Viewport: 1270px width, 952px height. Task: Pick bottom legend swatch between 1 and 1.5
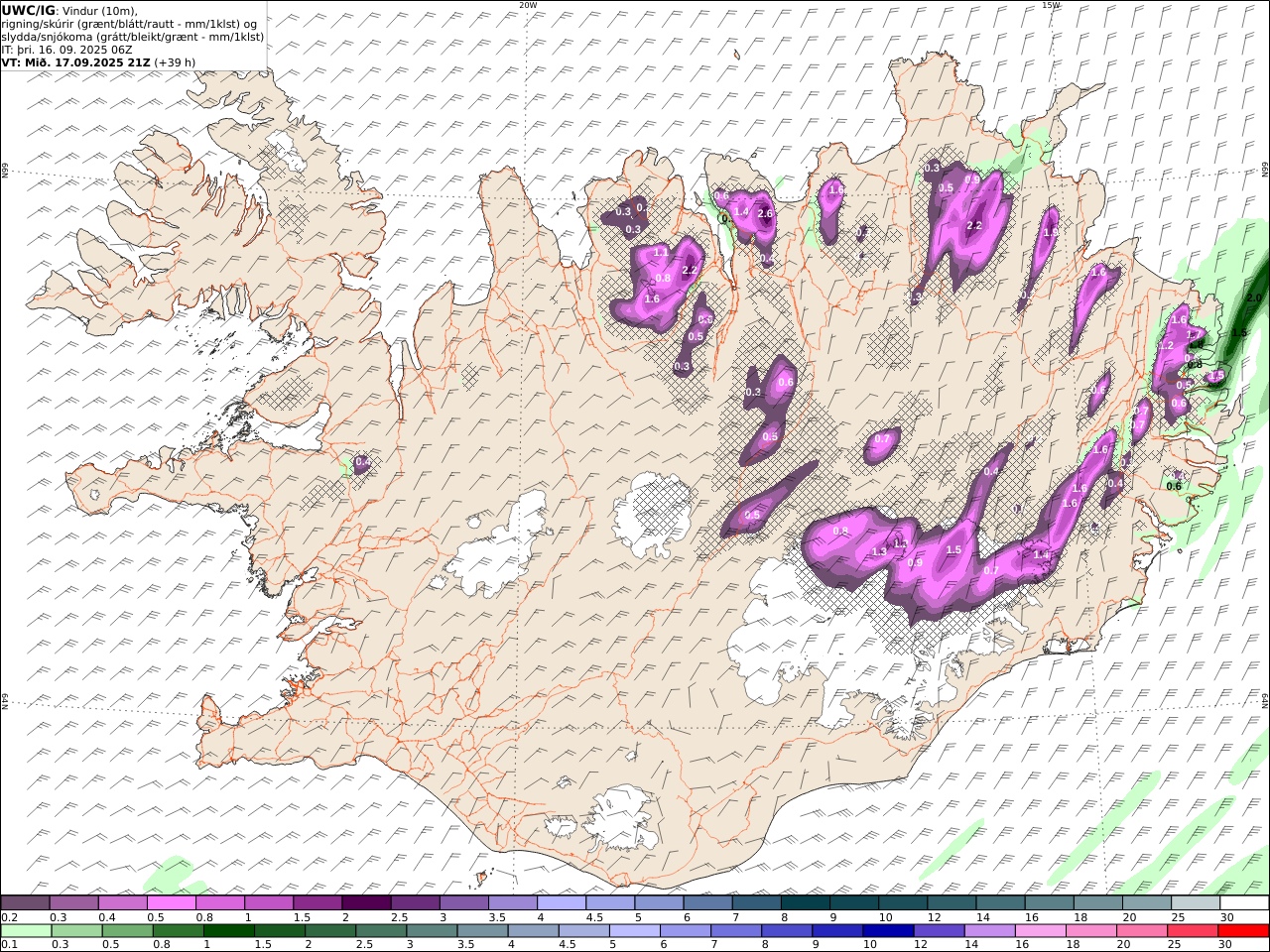pyautogui.click(x=229, y=930)
